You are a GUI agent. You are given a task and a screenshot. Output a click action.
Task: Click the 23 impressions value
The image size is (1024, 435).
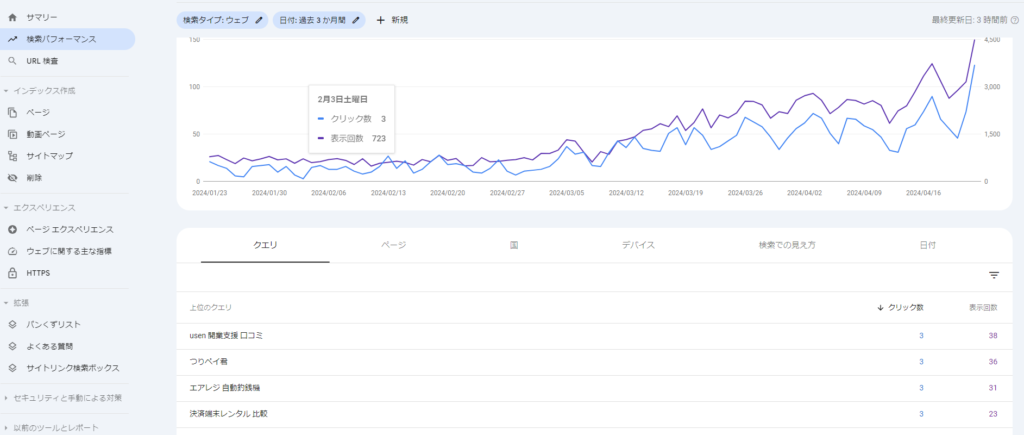point(993,414)
